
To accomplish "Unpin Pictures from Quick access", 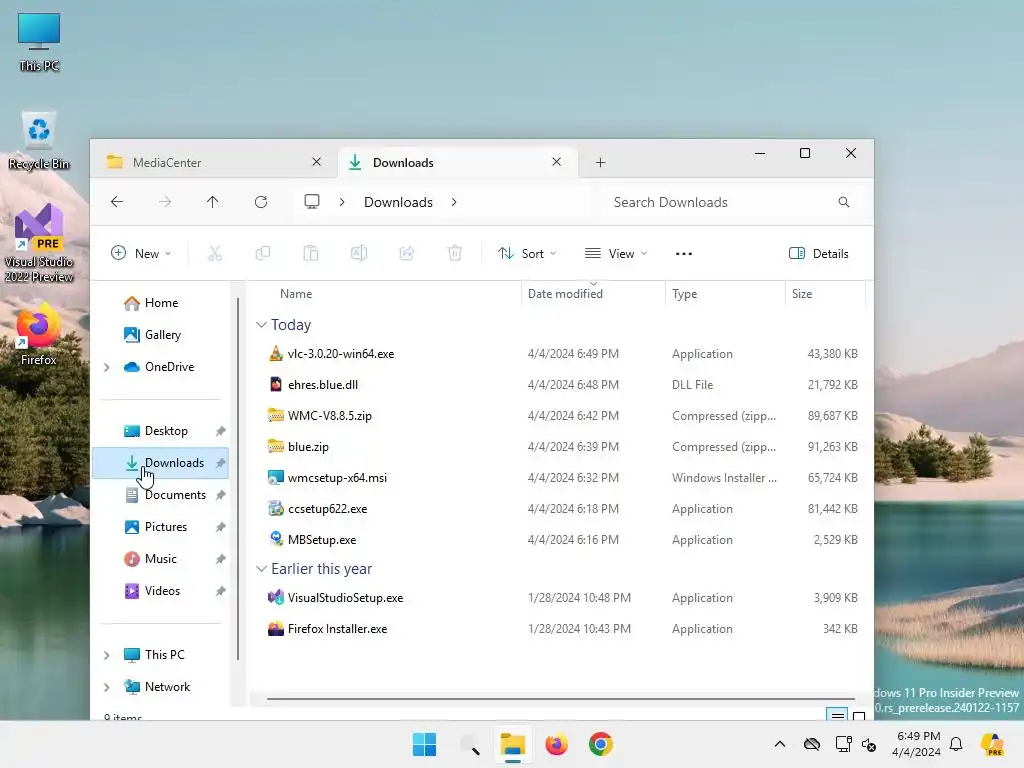I will (221, 527).
